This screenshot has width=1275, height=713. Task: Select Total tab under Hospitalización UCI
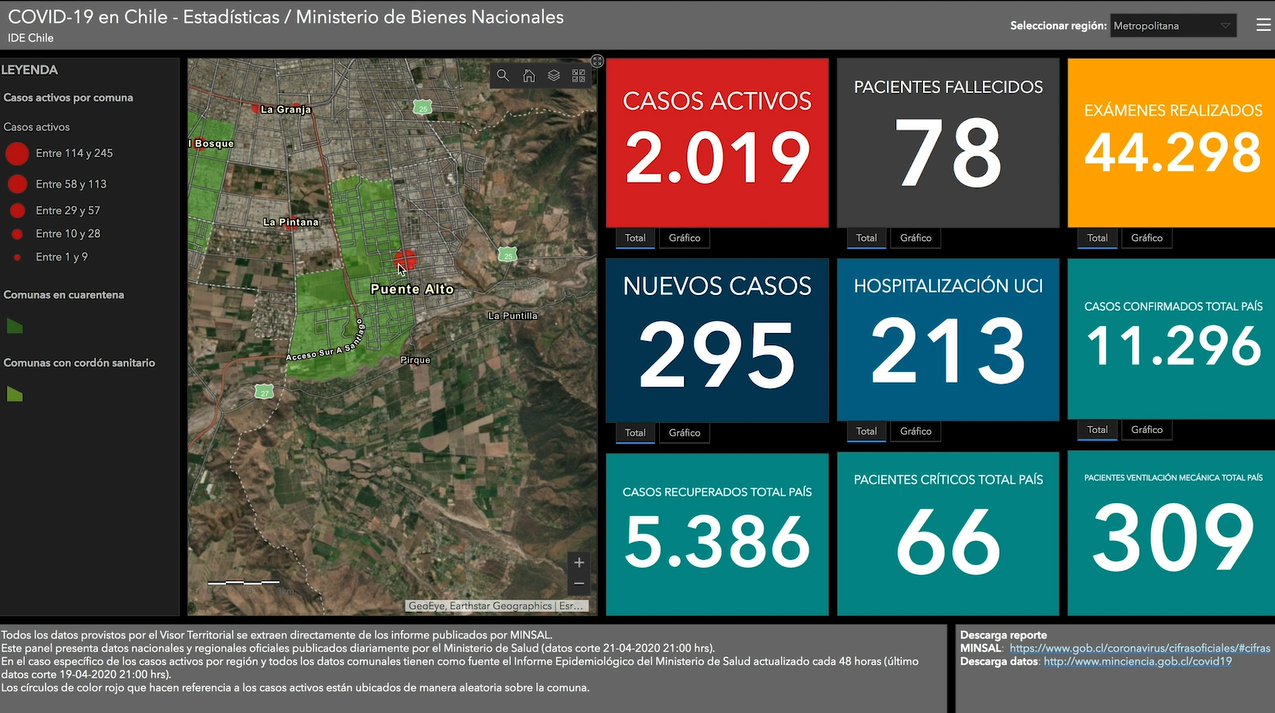tap(866, 432)
